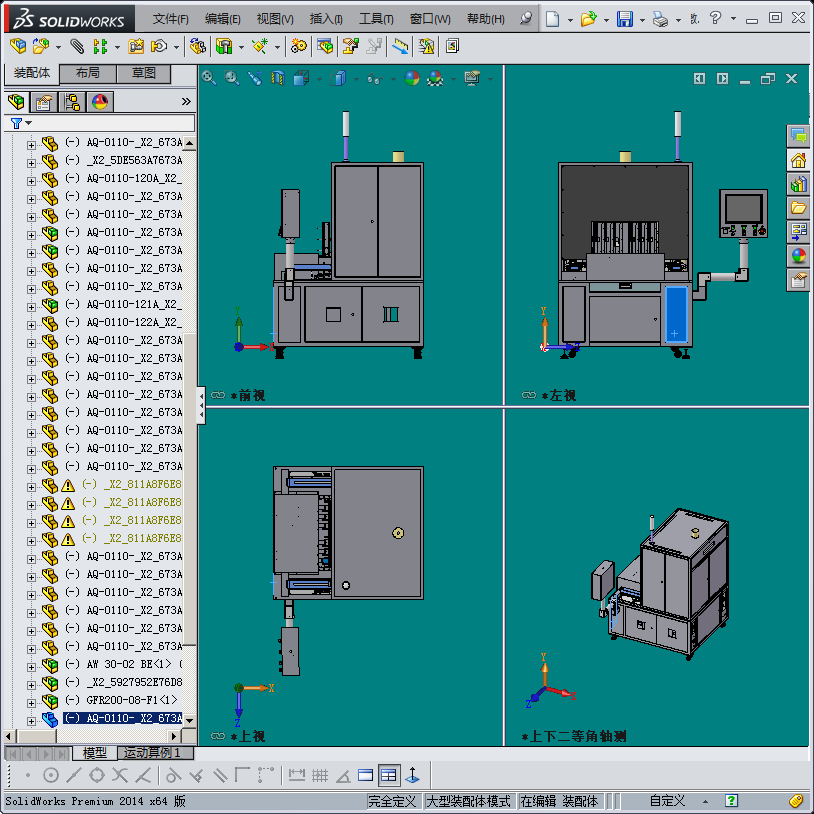Toggle the Grid snap icon

320,776
